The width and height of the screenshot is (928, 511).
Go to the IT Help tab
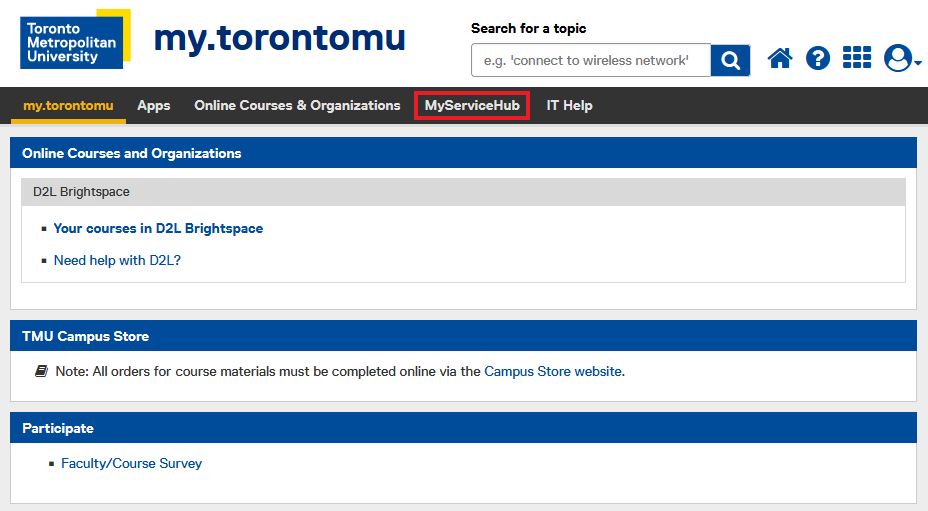tap(569, 105)
